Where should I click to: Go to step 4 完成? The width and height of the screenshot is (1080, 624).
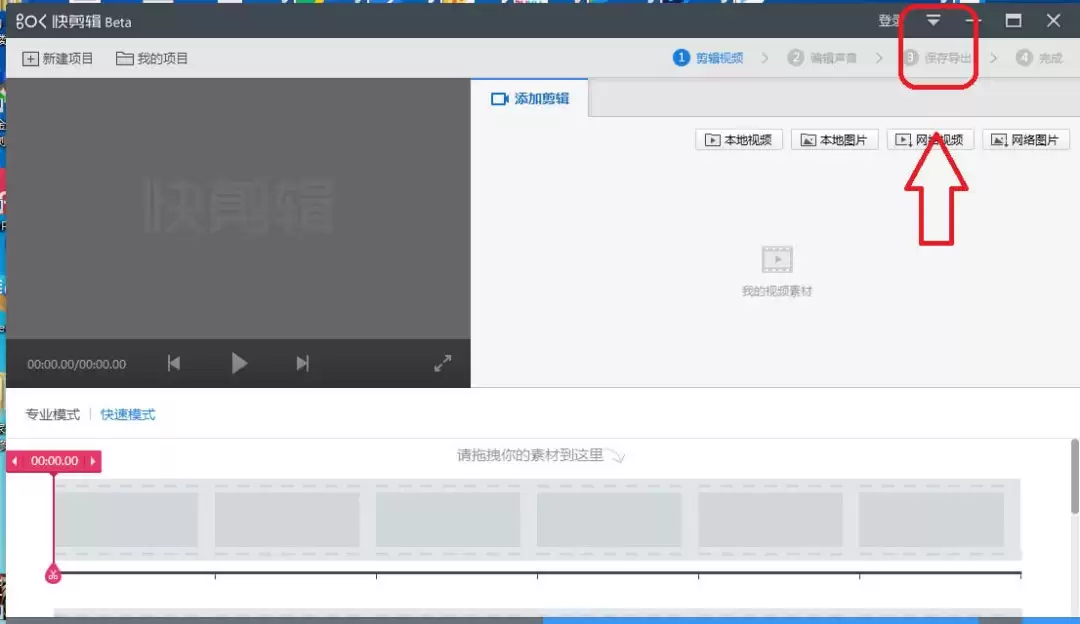pyautogui.click(x=1039, y=58)
